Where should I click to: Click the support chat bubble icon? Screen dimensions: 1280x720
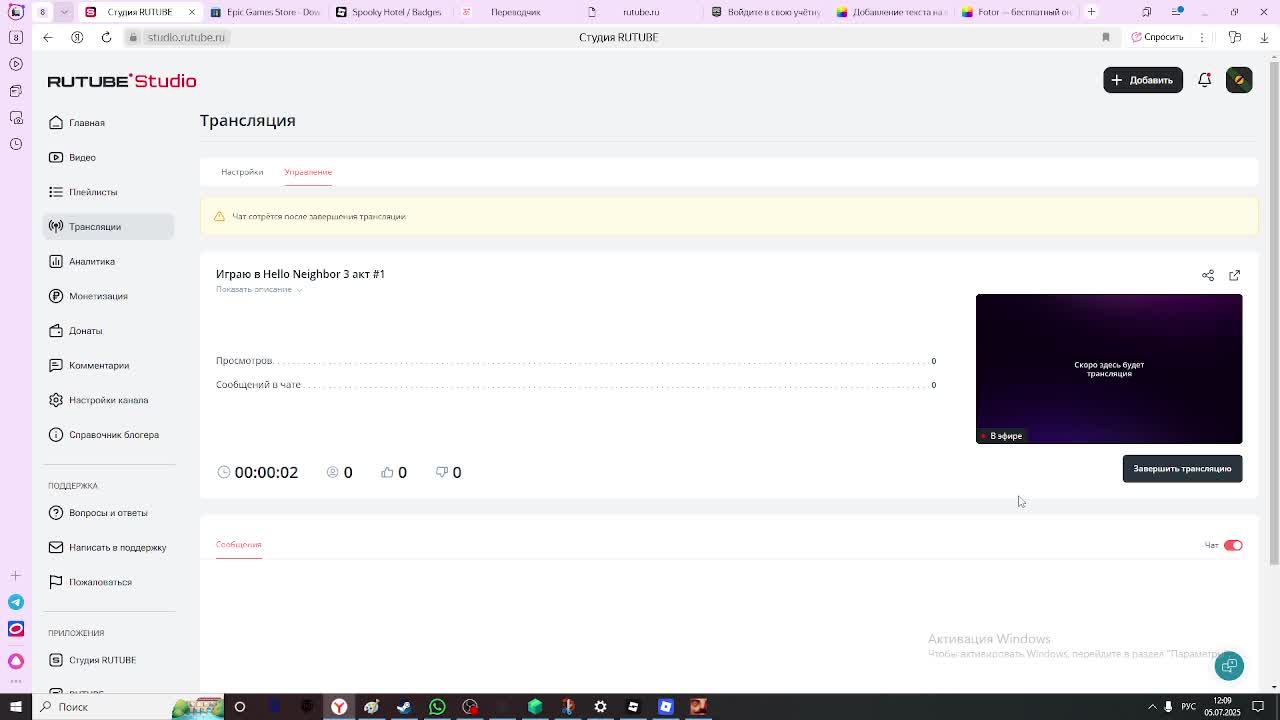(1229, 666)
